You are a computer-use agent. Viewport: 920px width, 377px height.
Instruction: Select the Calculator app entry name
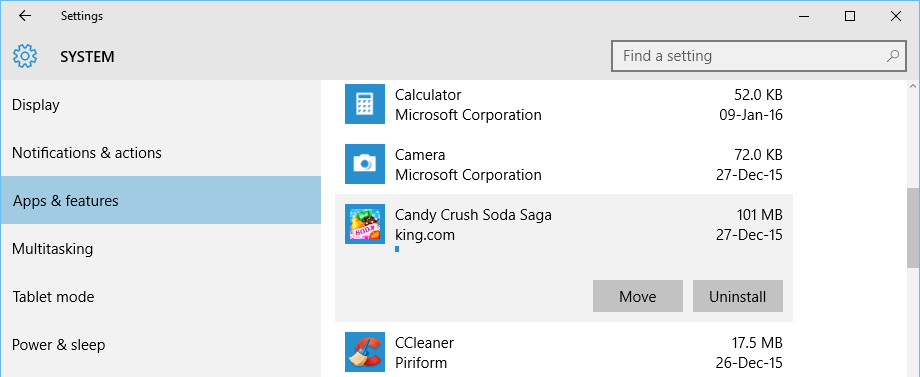point(428,94)
